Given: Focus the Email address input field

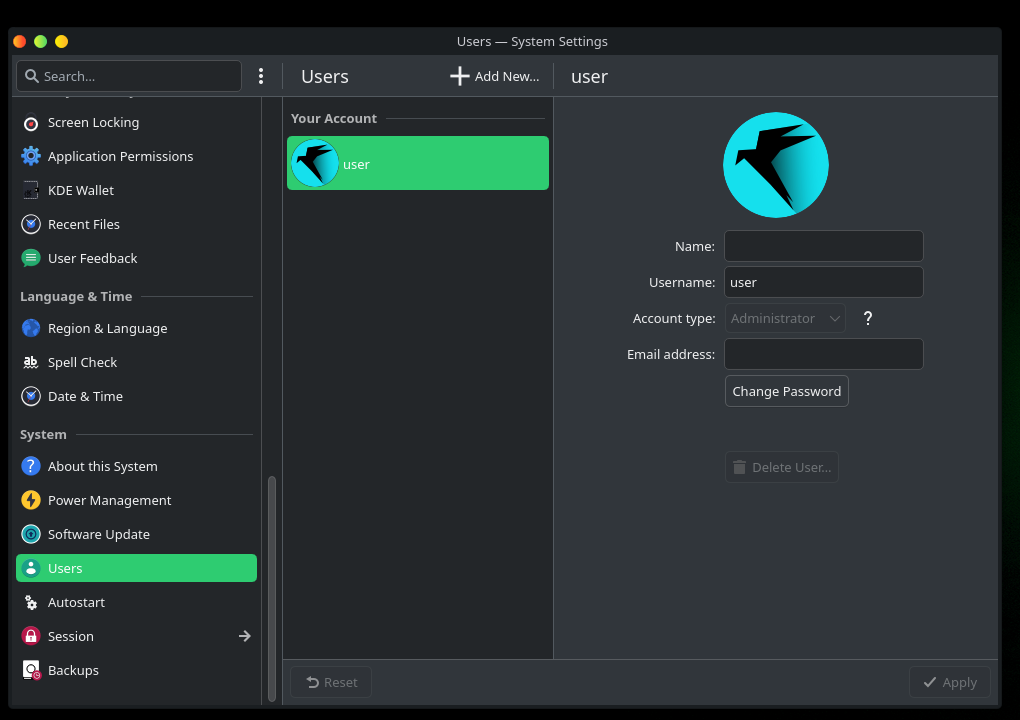Looking at the screenshot, I should [823, 354].
